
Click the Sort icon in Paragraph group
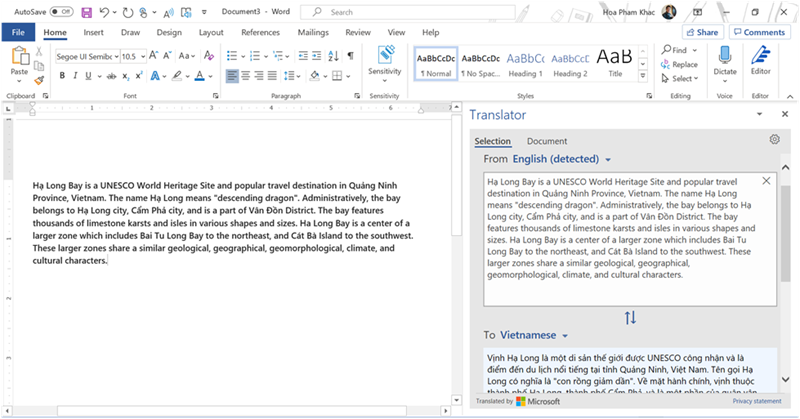332,57
